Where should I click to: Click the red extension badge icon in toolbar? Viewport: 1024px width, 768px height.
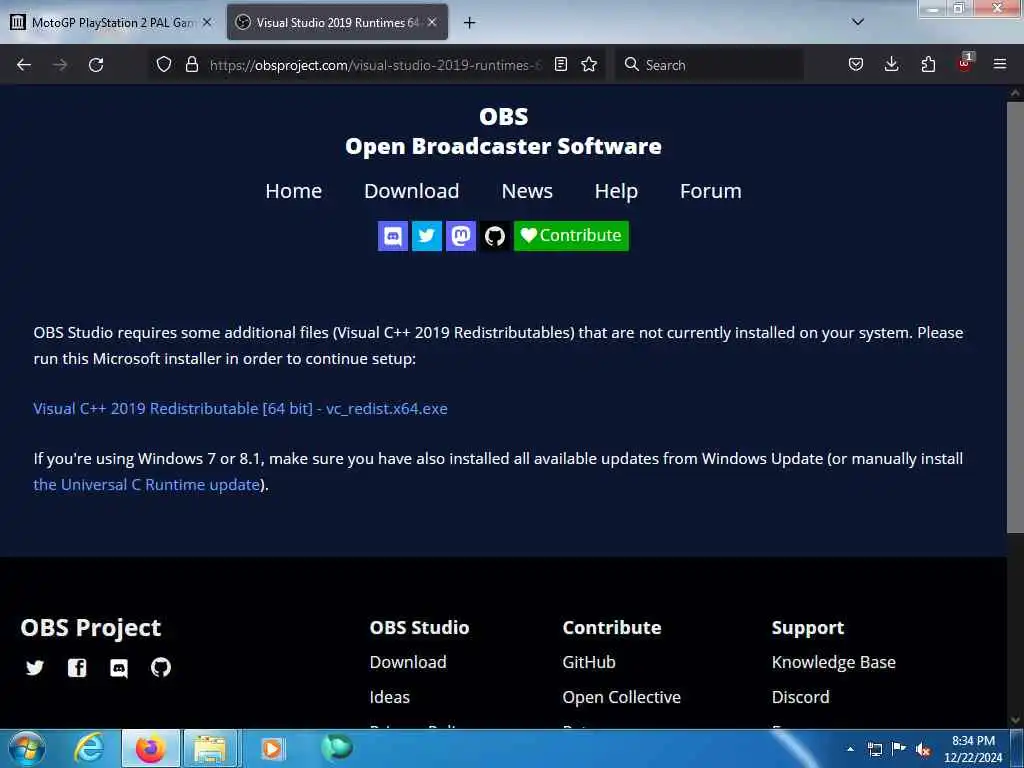coord(965,63)
